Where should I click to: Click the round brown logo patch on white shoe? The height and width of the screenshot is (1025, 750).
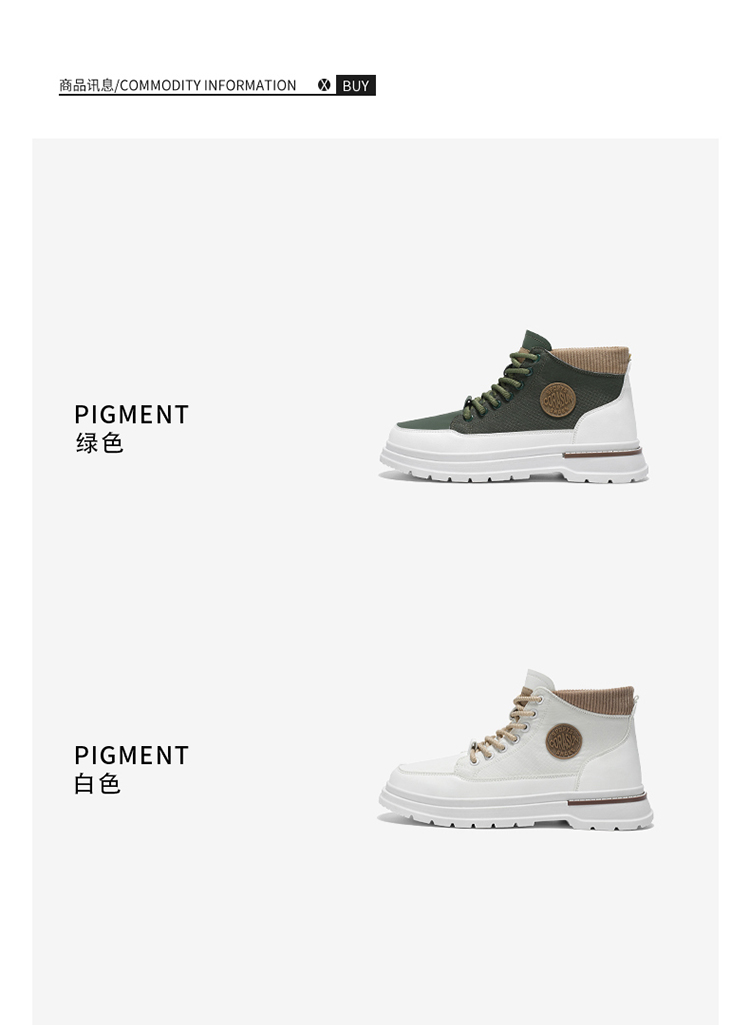point(564,741)
